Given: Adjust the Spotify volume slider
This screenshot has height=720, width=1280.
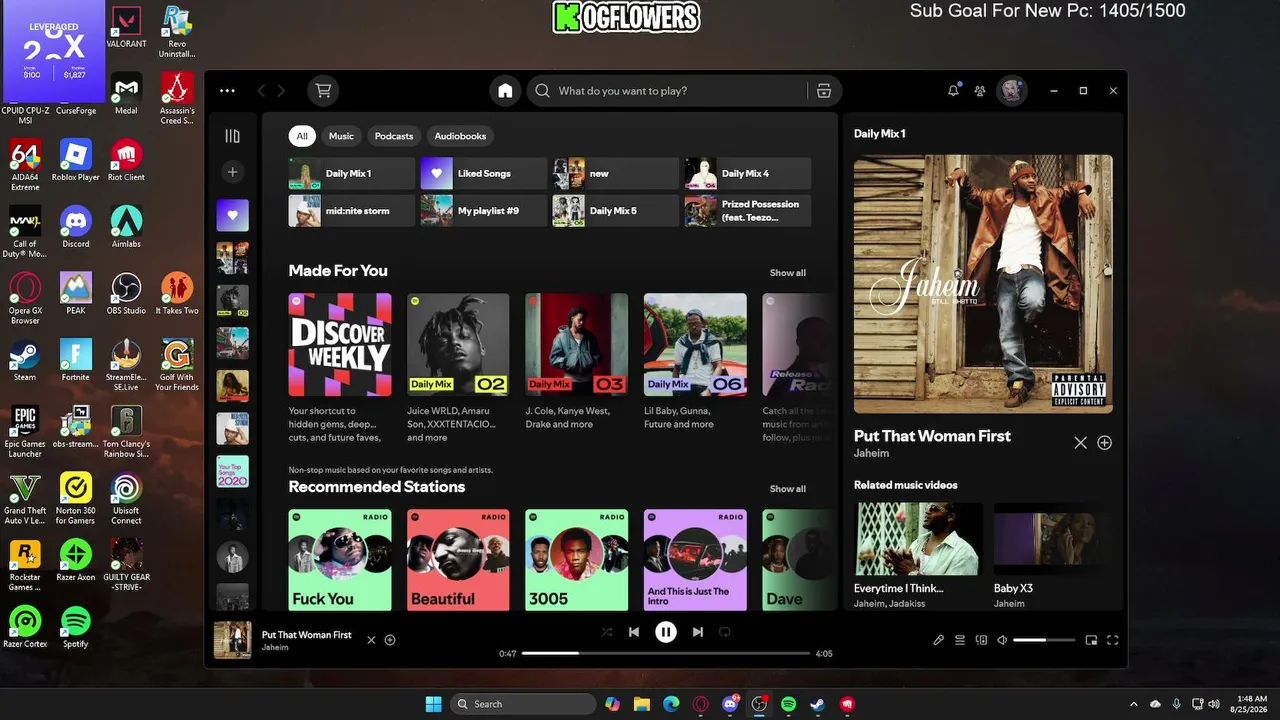Looking at the screenshot, I should tap(1044, 640).
